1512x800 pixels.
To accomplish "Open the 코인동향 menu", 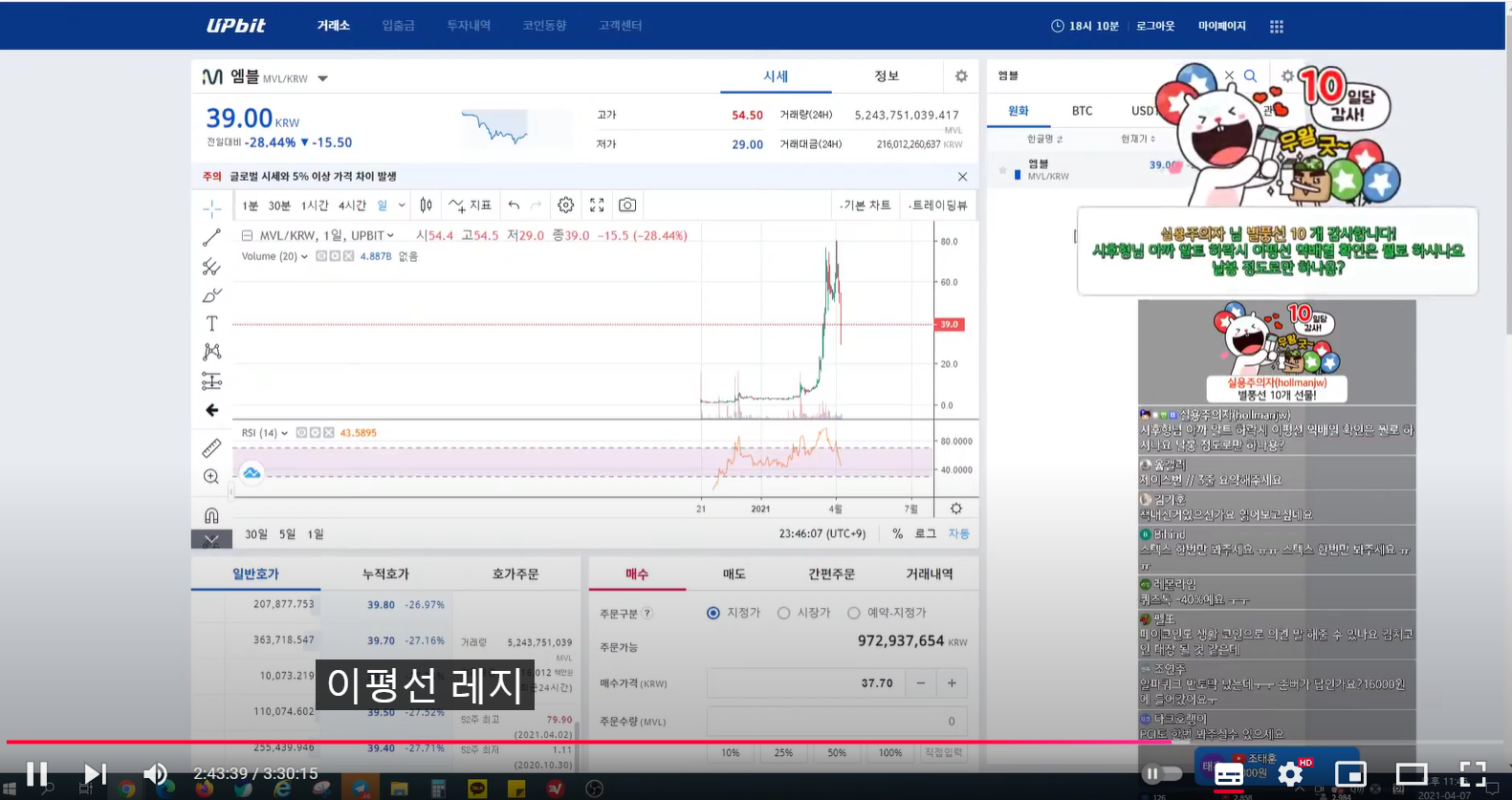I will [x=544, y=26].
